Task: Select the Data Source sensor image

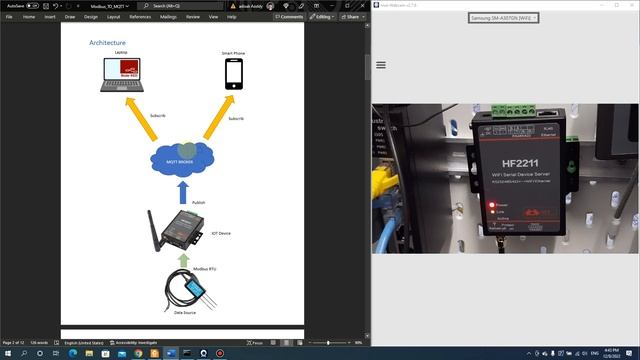Action: [x=190, y=291]
